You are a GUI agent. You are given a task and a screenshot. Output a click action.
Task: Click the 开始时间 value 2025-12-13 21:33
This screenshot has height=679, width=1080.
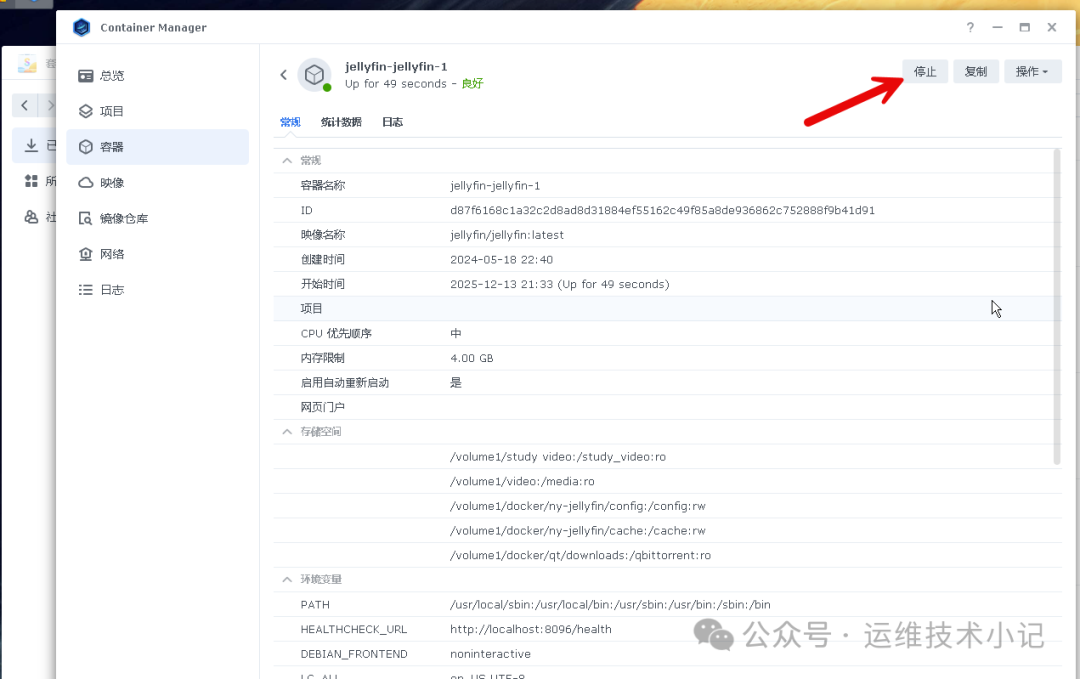tap(559, 284)
